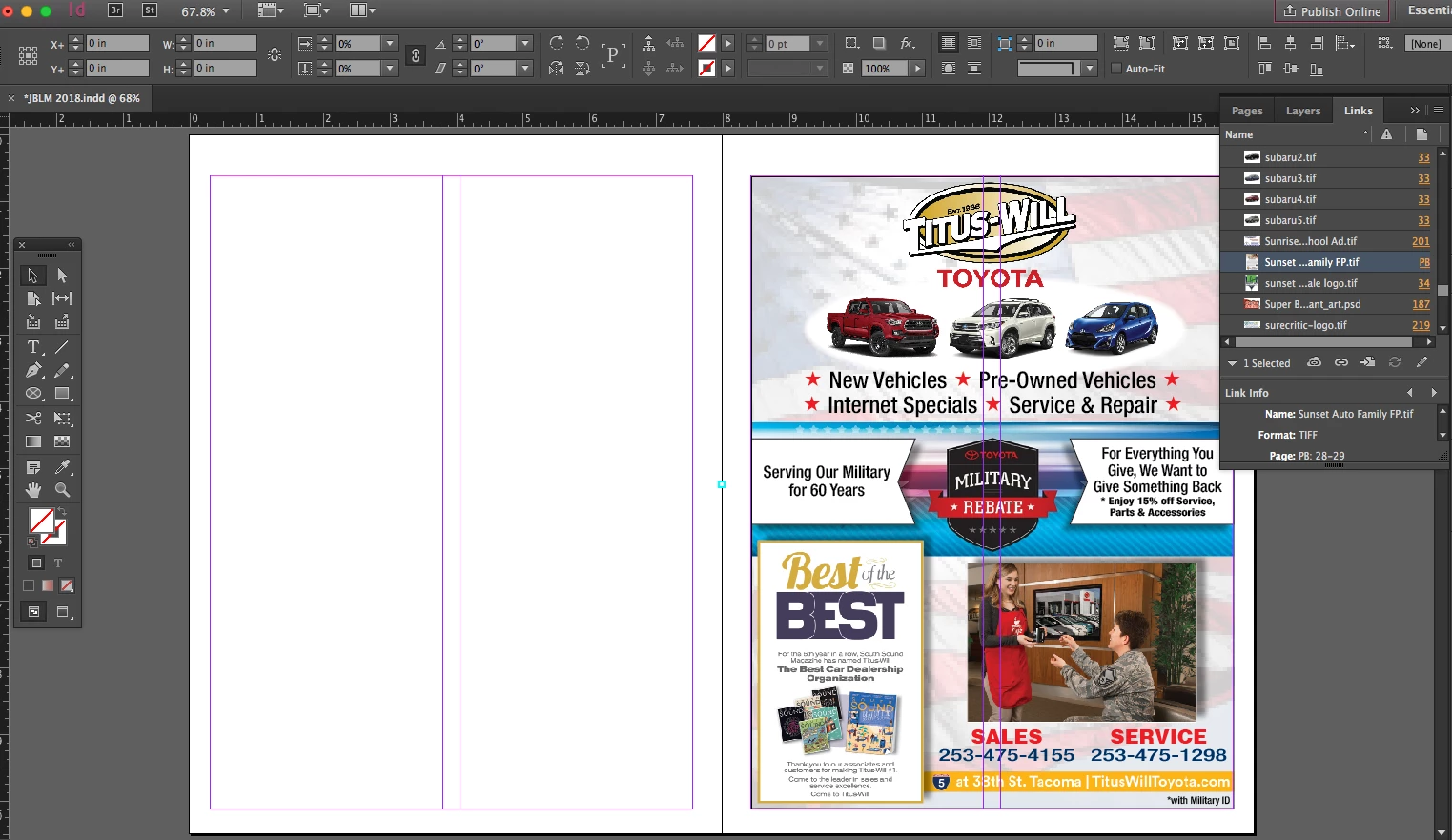This screenshot has width=1452, height=840.
Task: Switch to the Pages tab
Action: coord(1246,111)
